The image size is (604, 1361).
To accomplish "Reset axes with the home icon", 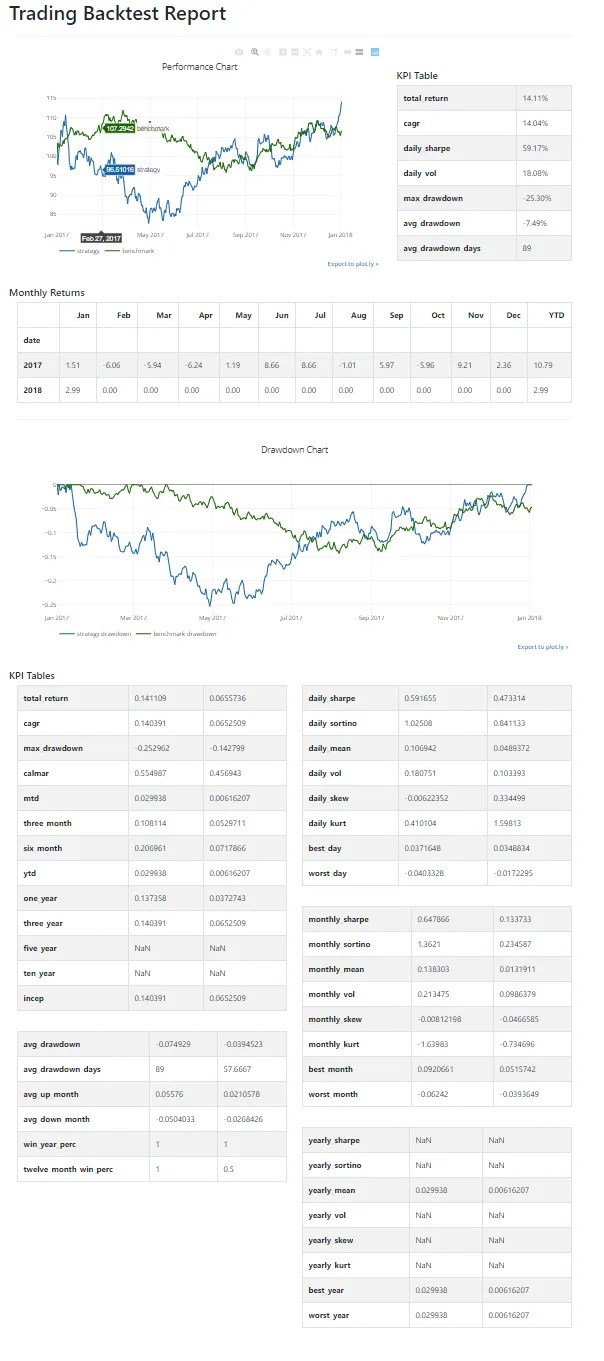I will (319, 52).
